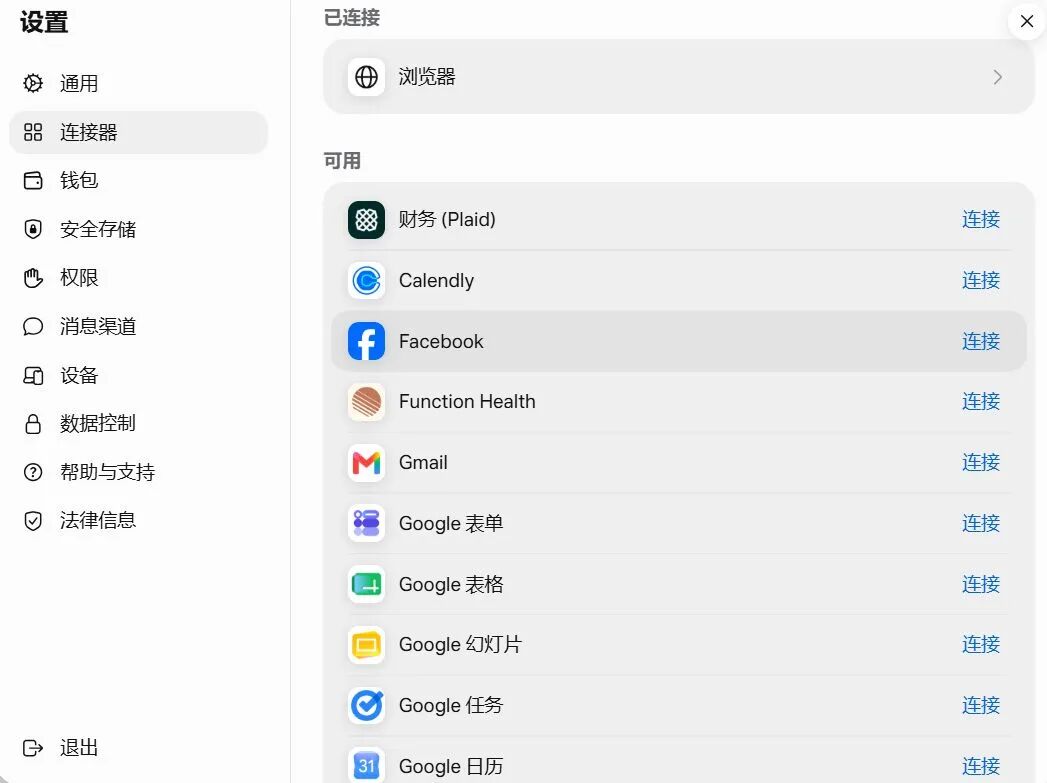Click the 法律信息 shield check icon
1047x783 pixels.
tap(33, 521)
